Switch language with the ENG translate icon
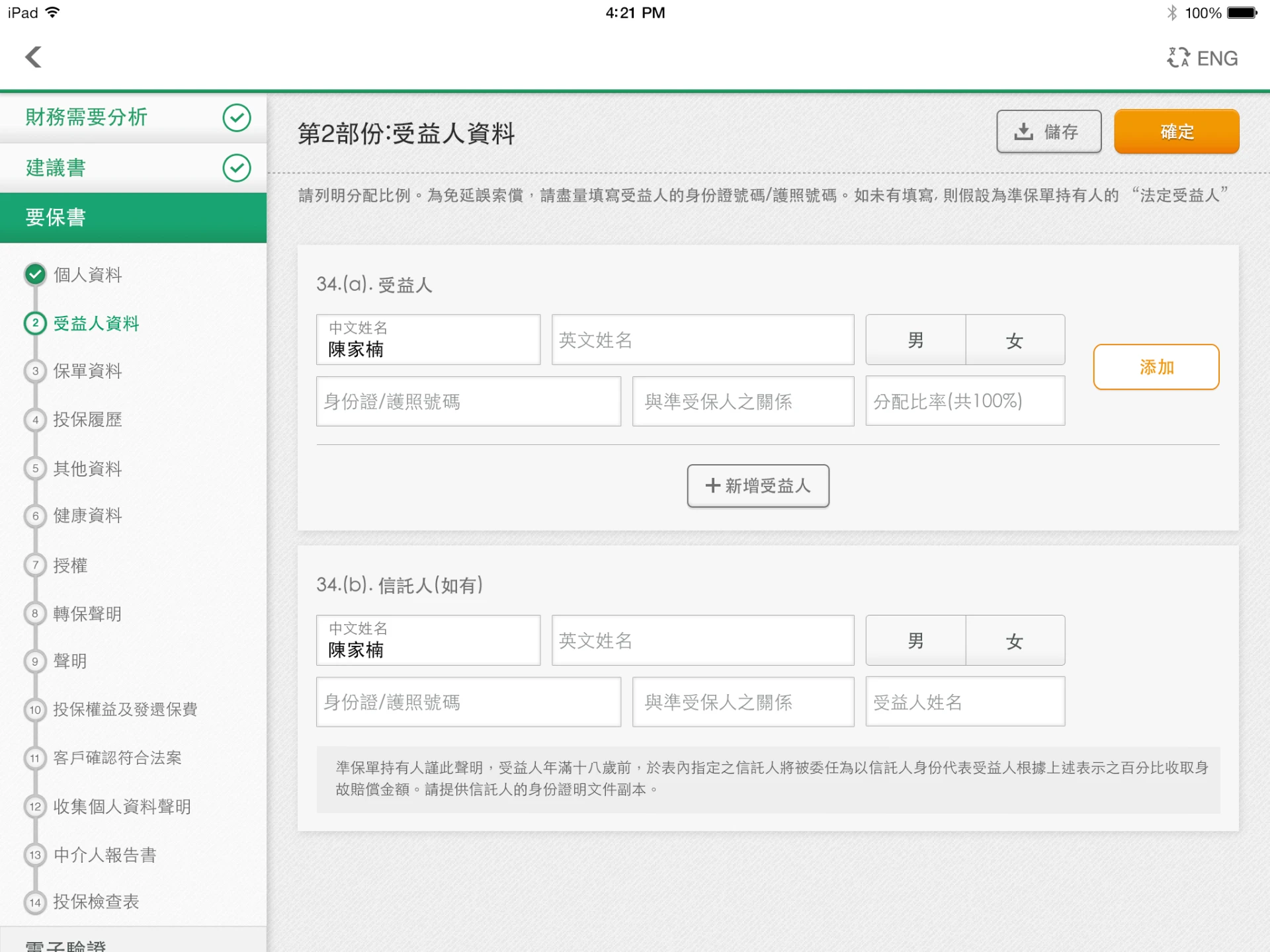 pos(1202,58)
